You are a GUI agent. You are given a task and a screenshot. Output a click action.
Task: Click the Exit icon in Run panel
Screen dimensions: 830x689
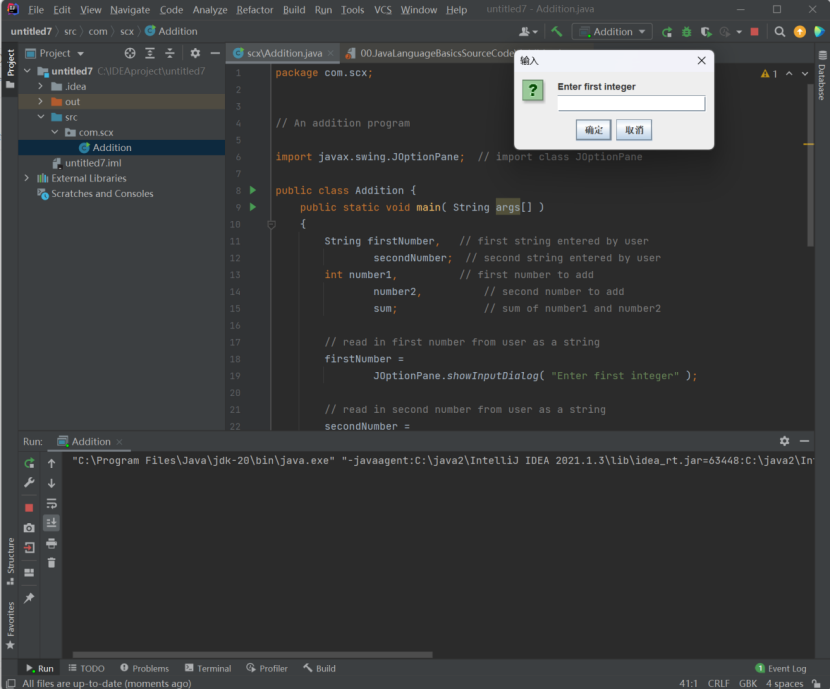(x=29, y=548)
